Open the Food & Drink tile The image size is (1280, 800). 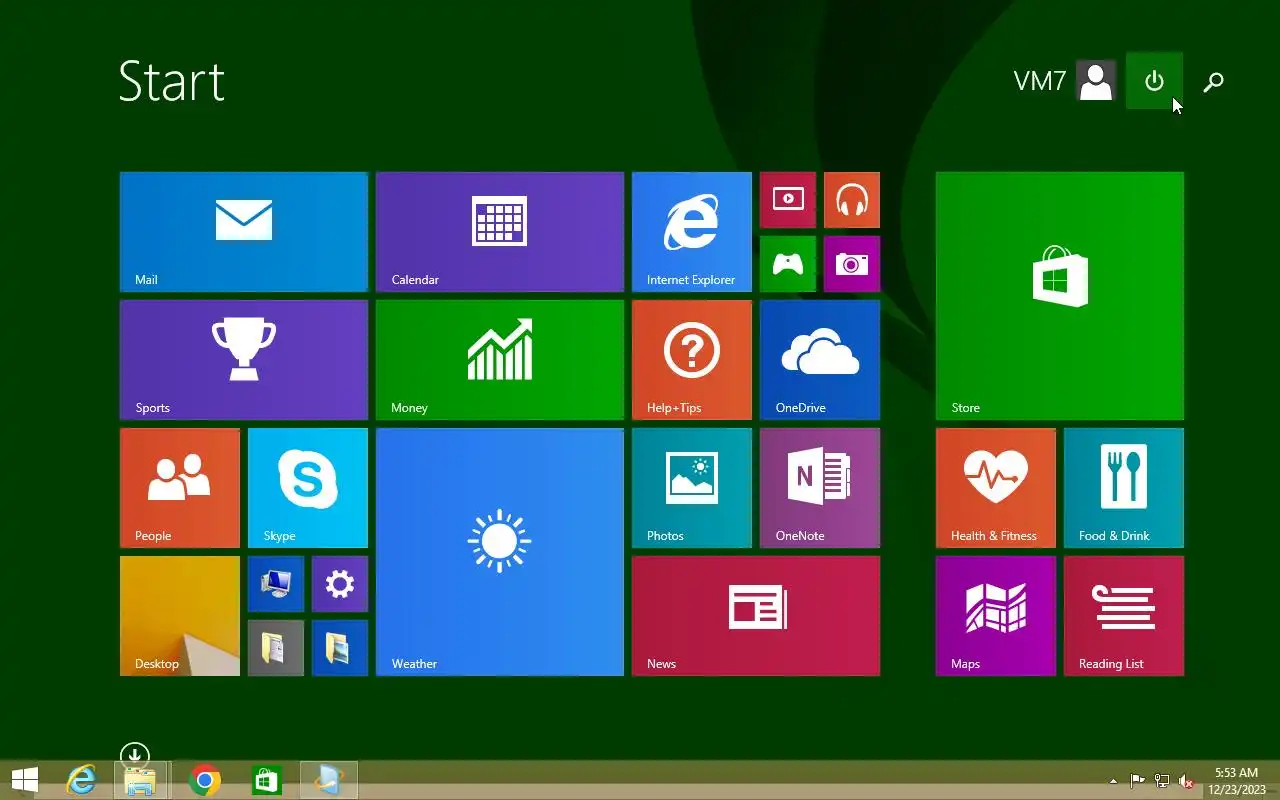click(x=1124, y=488)
